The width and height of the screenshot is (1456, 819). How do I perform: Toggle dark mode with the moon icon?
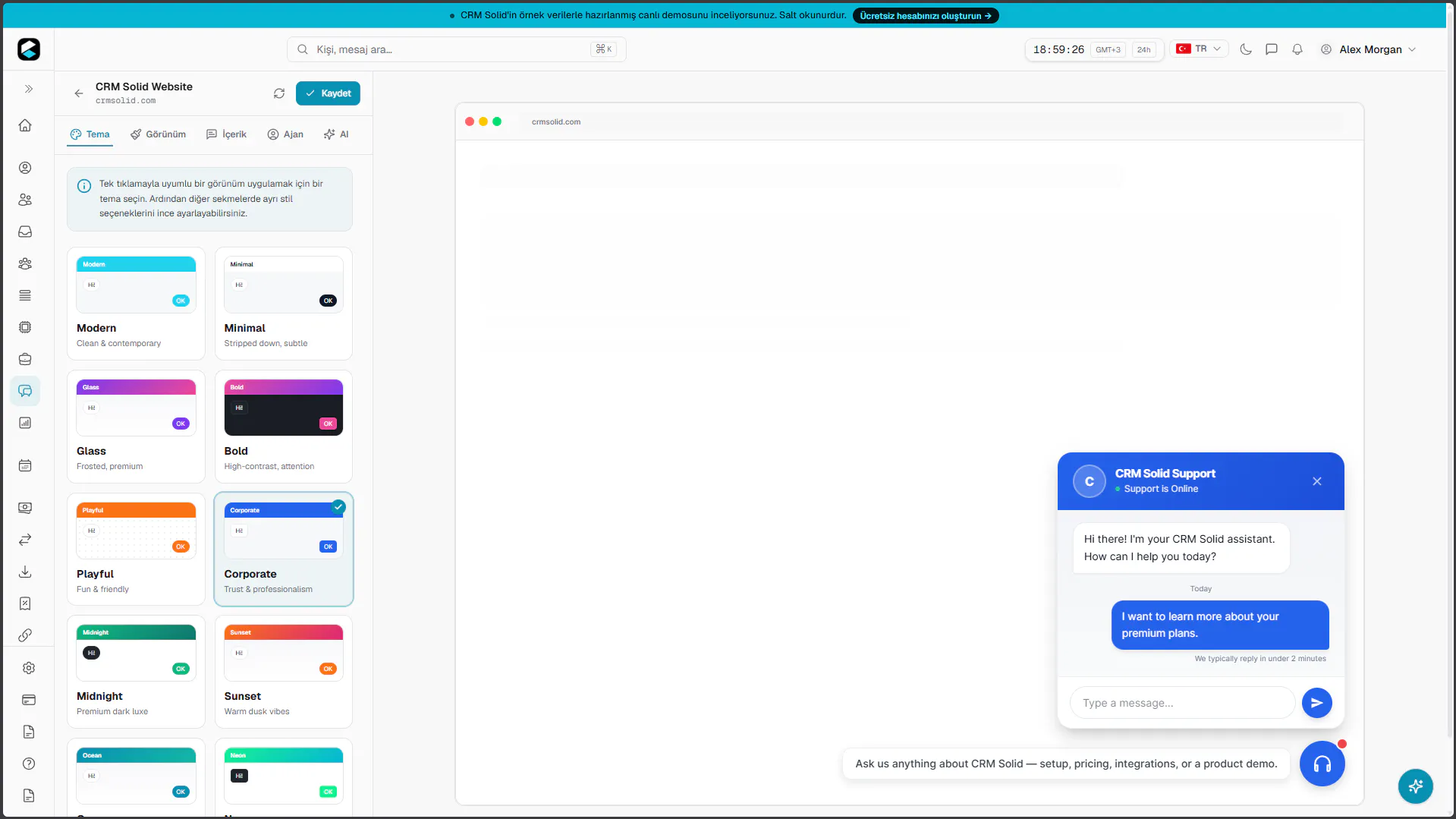coord(1246,49)
